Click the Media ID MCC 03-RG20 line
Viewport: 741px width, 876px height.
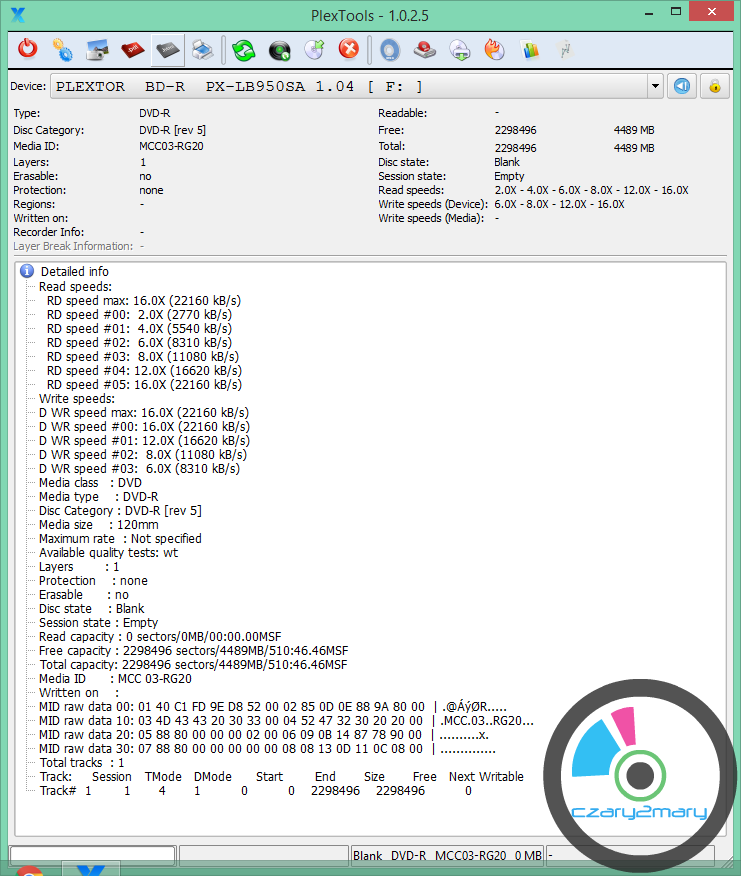coord(115,679)
